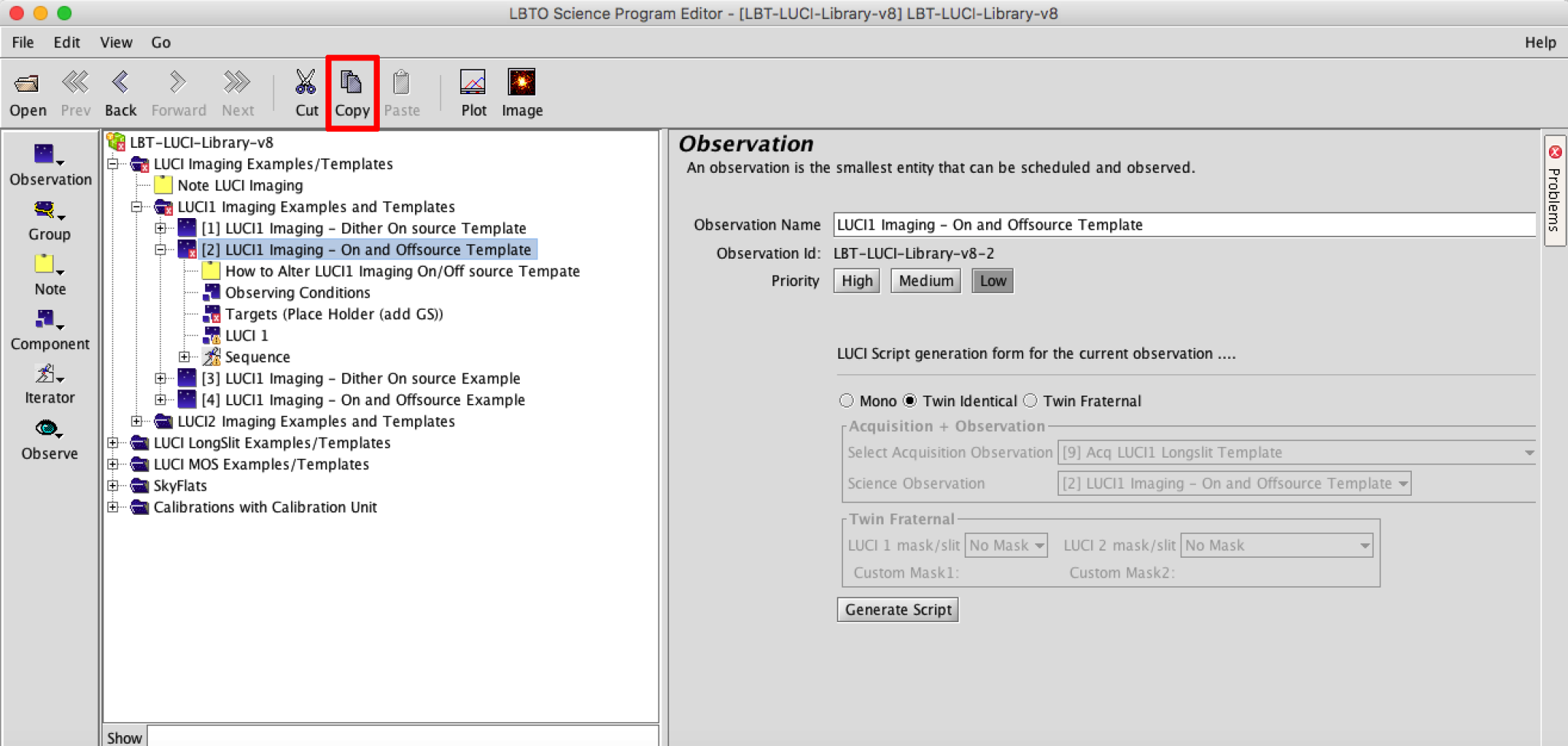Select [4] LUCI1 Imaging On and Offsource Example
1568x746 pixels.
click(x=363, y=399)
